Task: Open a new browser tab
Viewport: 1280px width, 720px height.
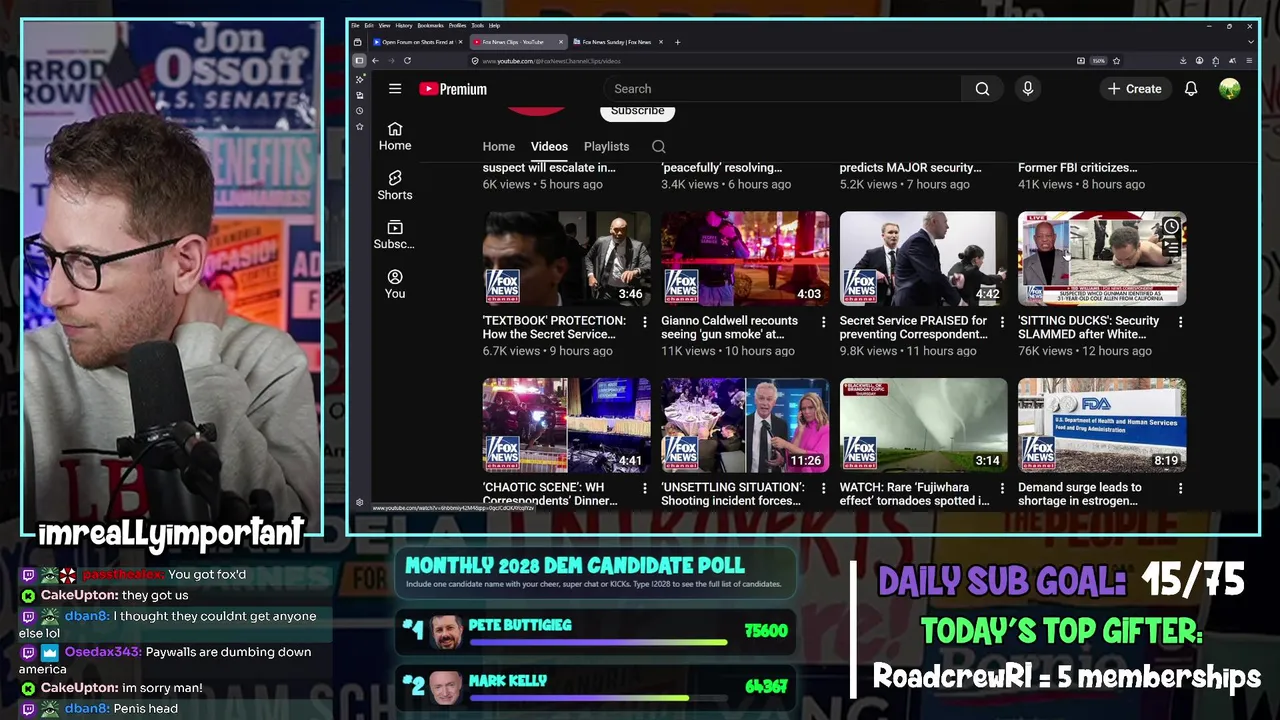Action: (677, 42)
